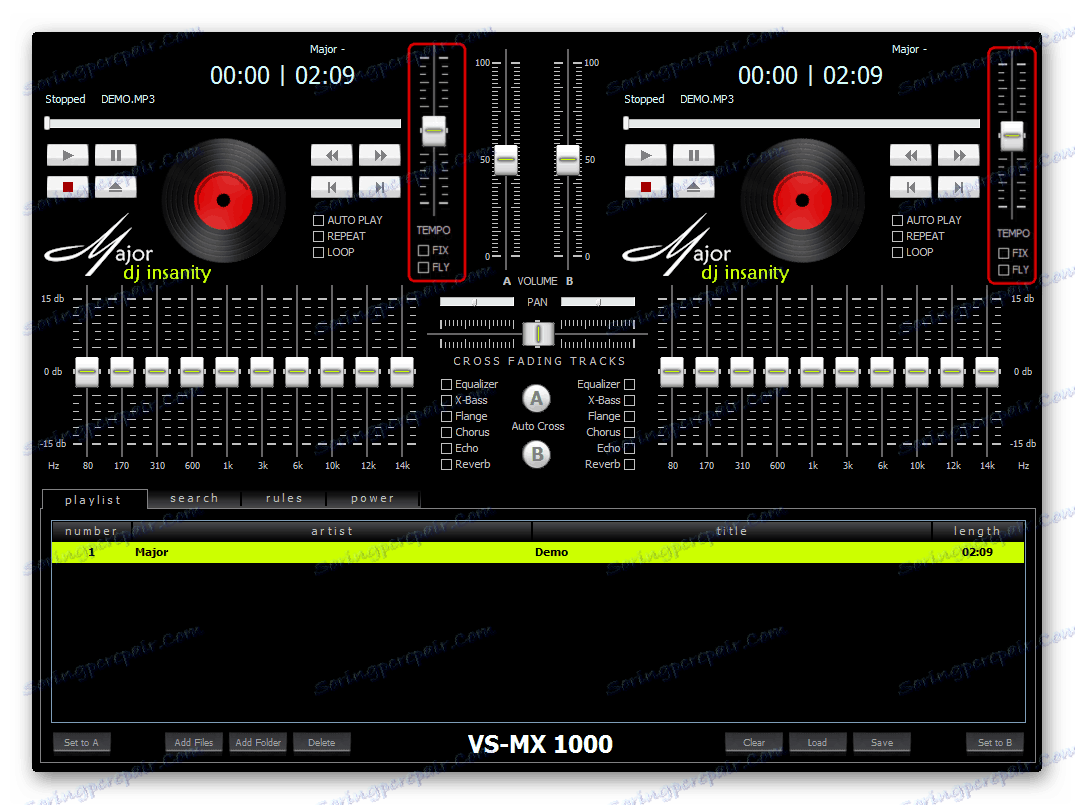This screenshot has height=805, width=1075.
Task: Skip to previous track on deck B
Action: coord(910,187)
